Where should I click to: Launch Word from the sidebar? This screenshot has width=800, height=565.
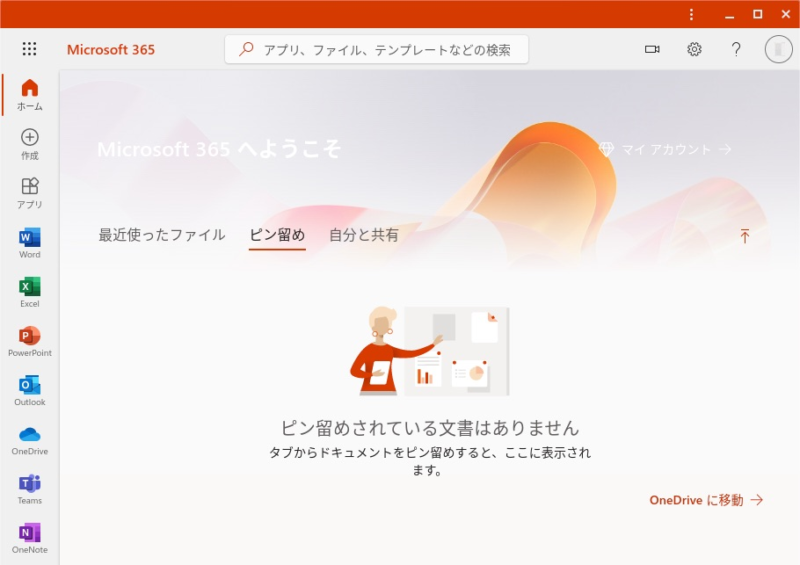(30, 243)
